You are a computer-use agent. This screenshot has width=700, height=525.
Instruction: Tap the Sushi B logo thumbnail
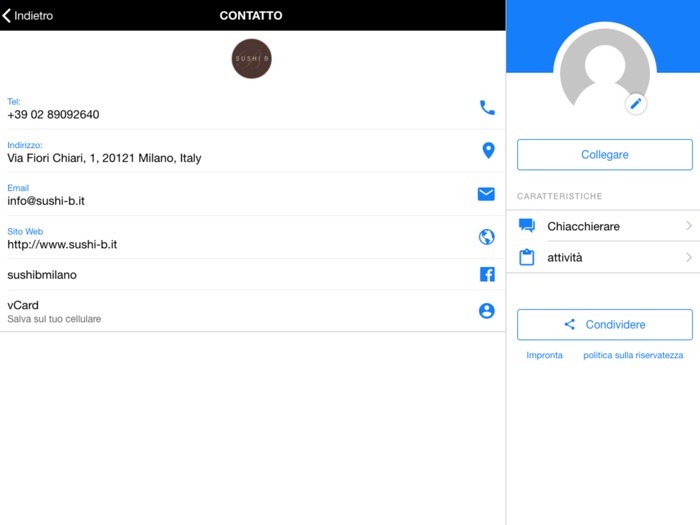point(251,58)
